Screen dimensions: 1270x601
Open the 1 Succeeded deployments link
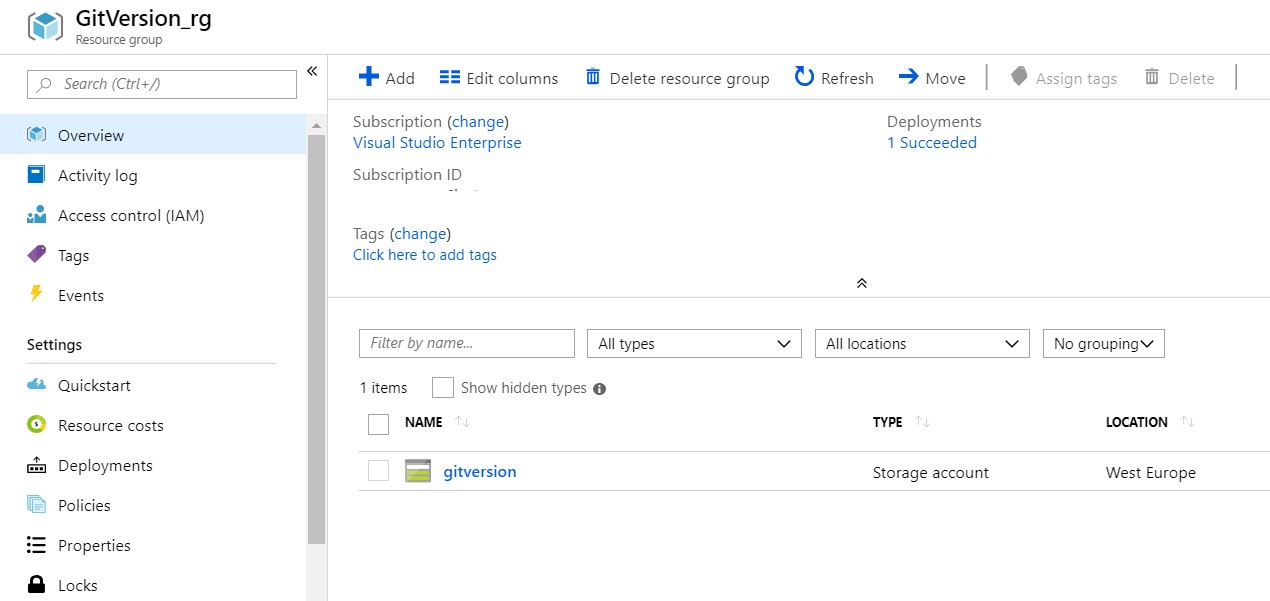(932, 142)
